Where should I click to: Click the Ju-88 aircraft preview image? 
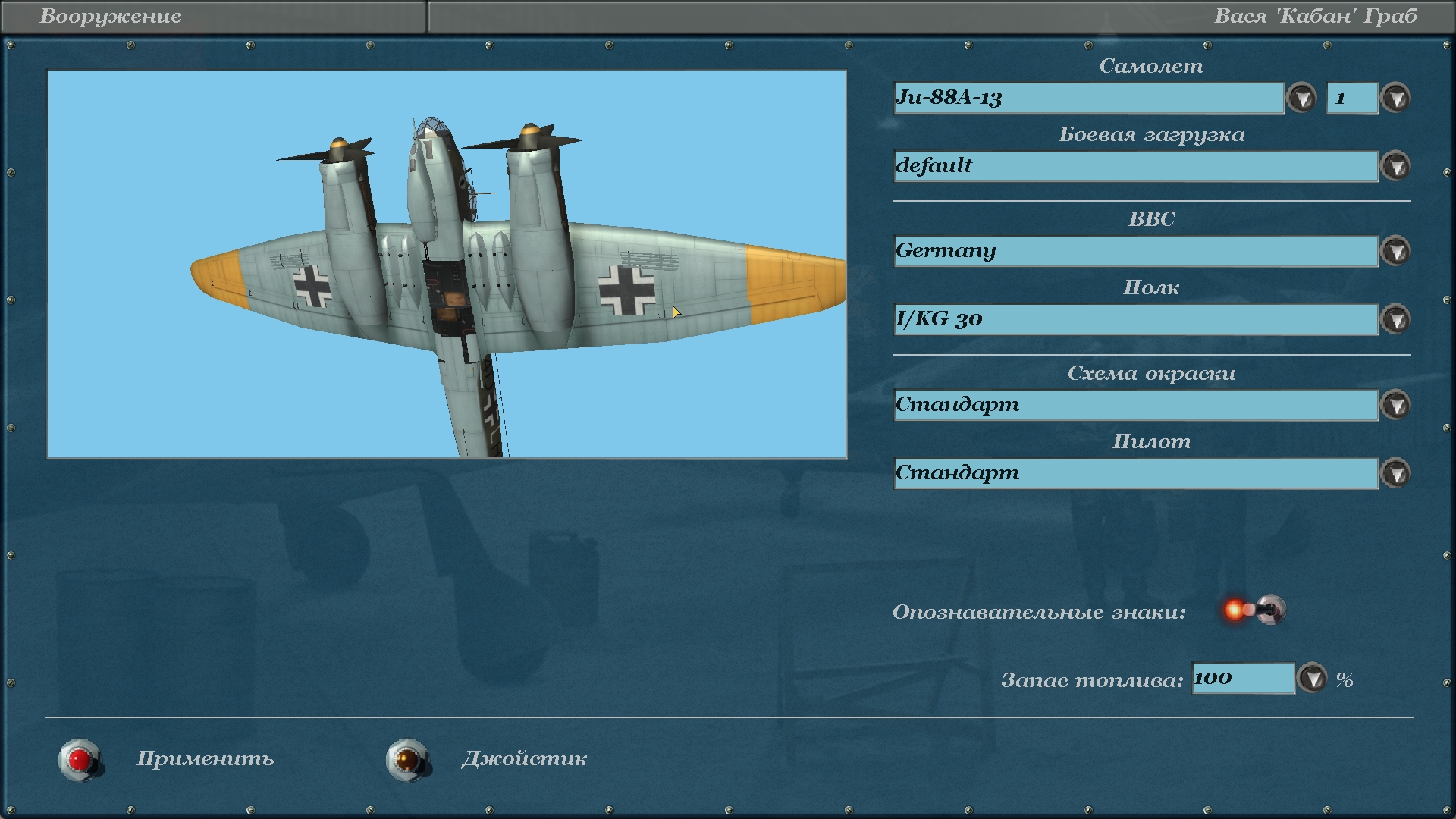(x=447, y=264)
